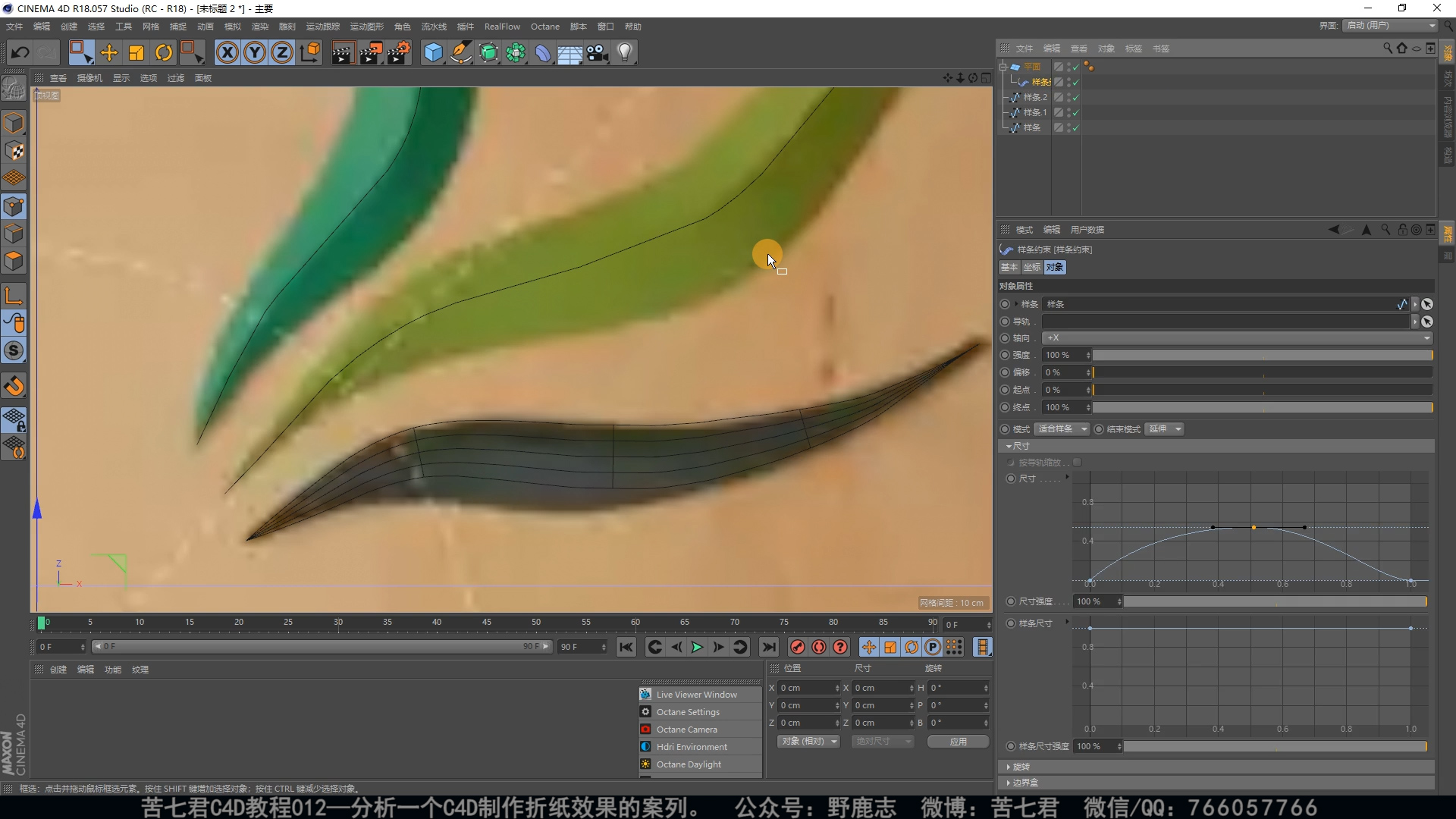Open the 结束模式 延伸 dropdown
Screen dimensions: 1456x819
coord(1164,429)
